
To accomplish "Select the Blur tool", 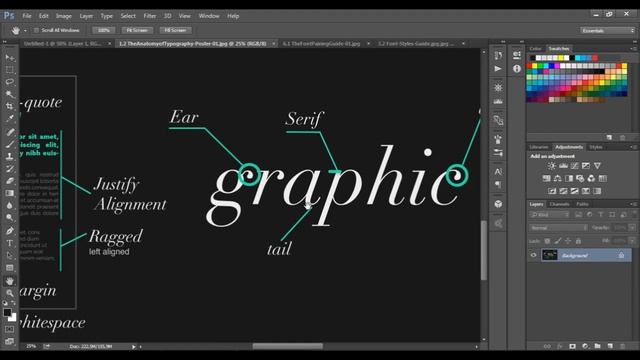I will click(x=9, y=205).
